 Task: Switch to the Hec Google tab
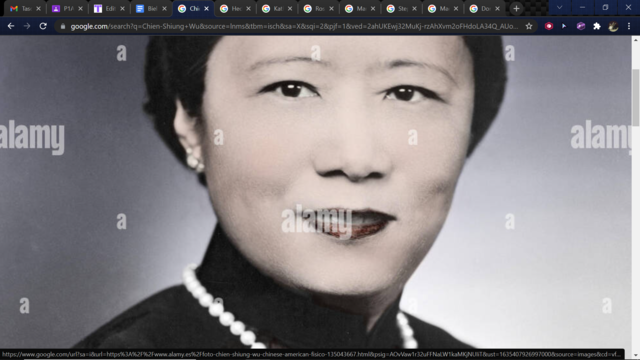click(231, 9)
